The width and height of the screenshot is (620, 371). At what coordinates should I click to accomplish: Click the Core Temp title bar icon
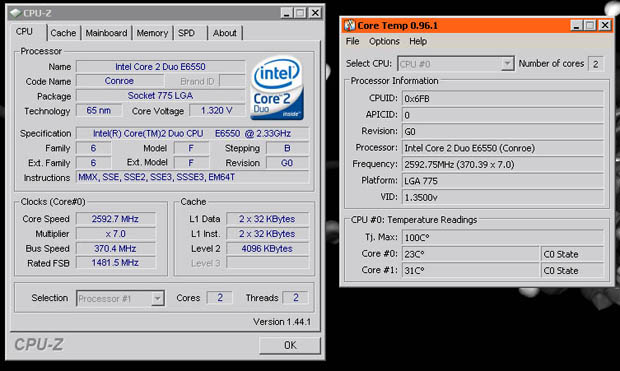point(349,26)
